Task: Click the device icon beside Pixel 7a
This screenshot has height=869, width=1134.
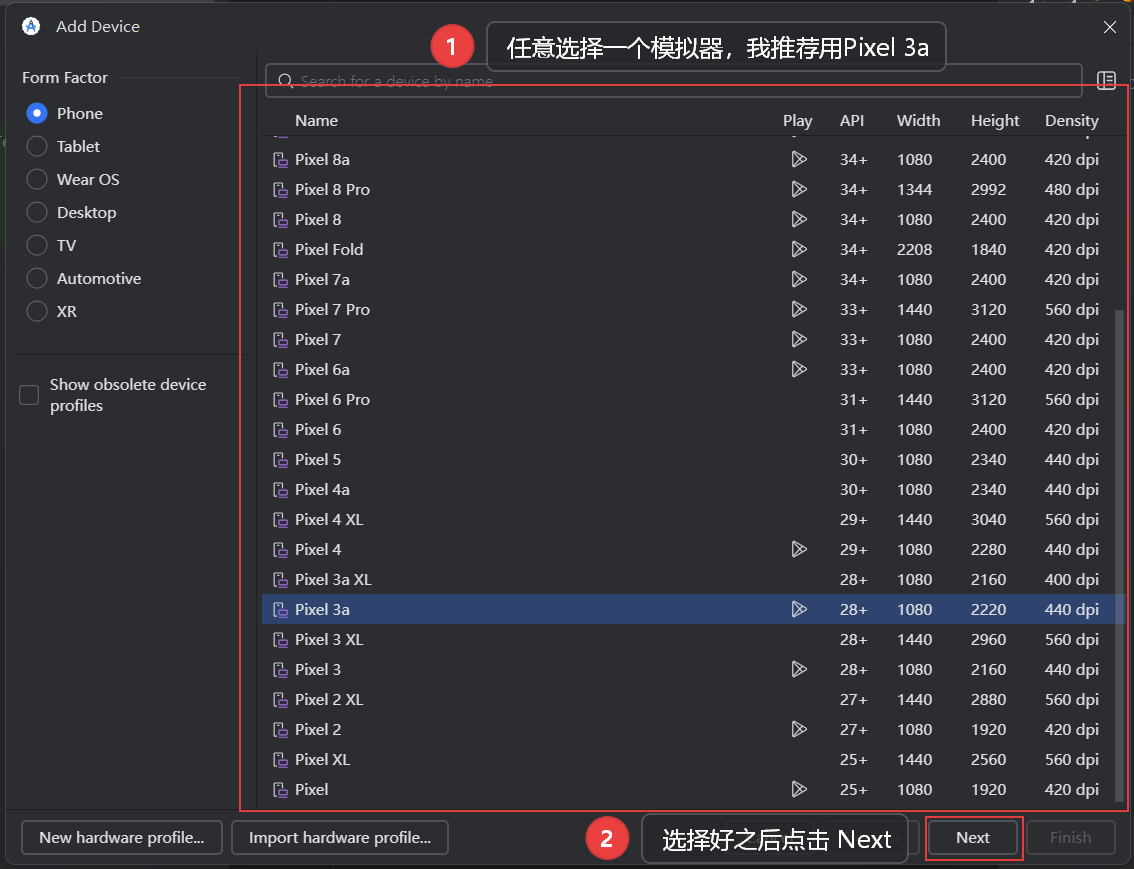Action: tap(281, 280)
